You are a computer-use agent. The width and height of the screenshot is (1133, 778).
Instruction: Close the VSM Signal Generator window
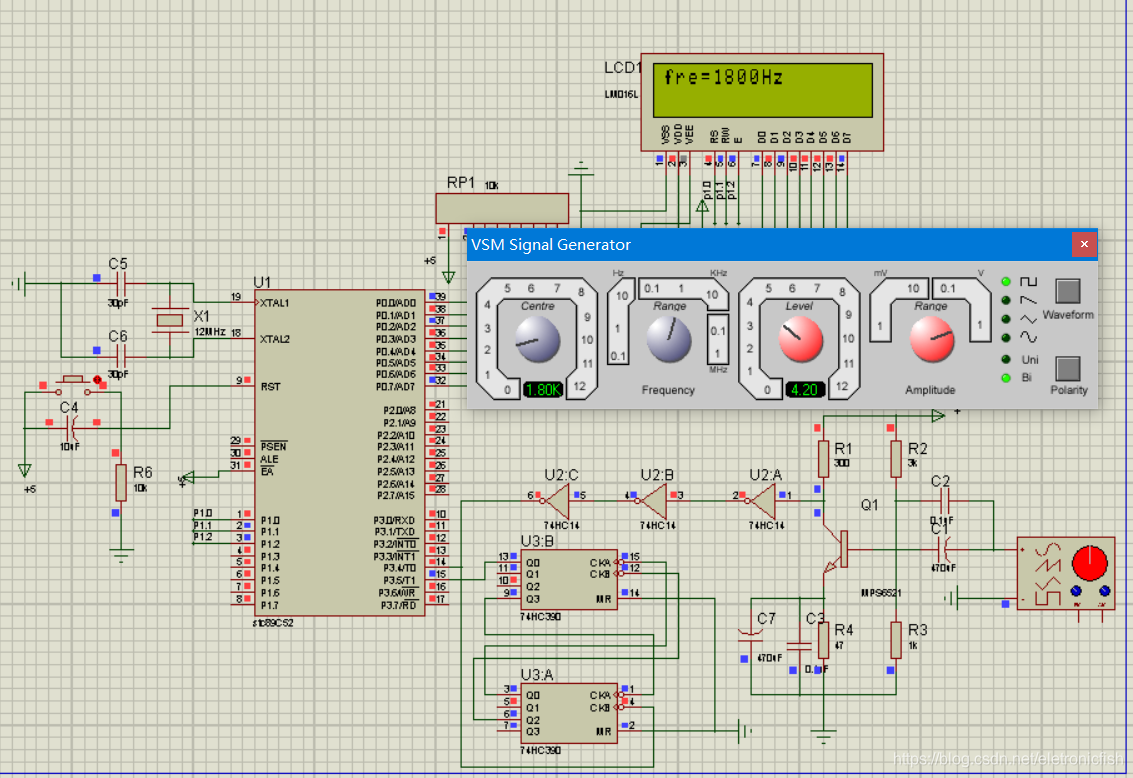1084,244
